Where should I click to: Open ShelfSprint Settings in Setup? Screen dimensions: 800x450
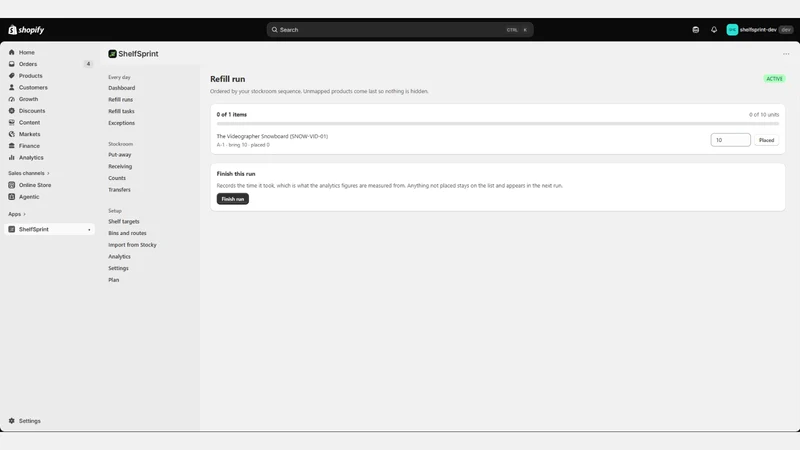point(118,268)
